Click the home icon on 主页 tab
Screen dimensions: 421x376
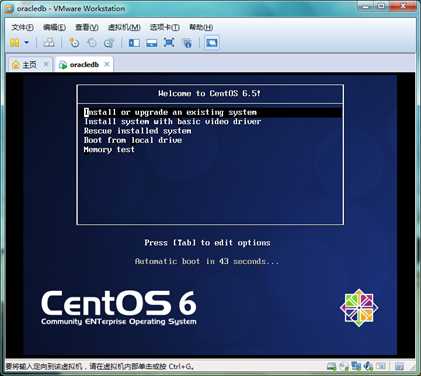point(16,64)
